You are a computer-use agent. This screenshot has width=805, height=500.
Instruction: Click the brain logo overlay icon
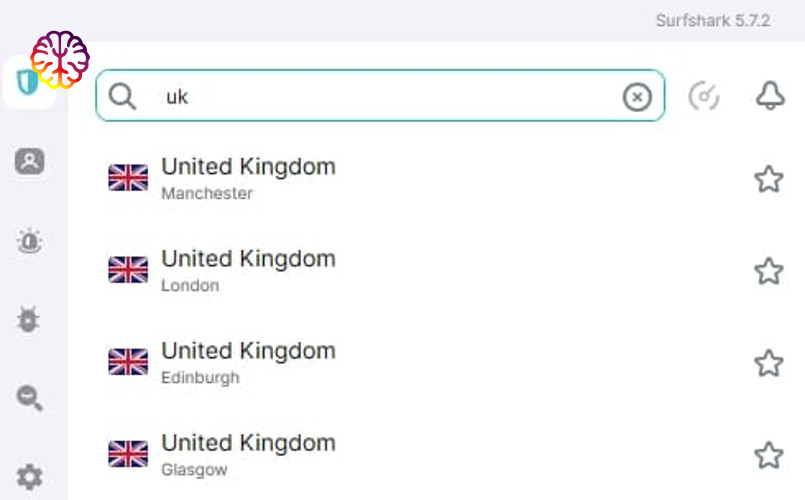tap(60, 59)
